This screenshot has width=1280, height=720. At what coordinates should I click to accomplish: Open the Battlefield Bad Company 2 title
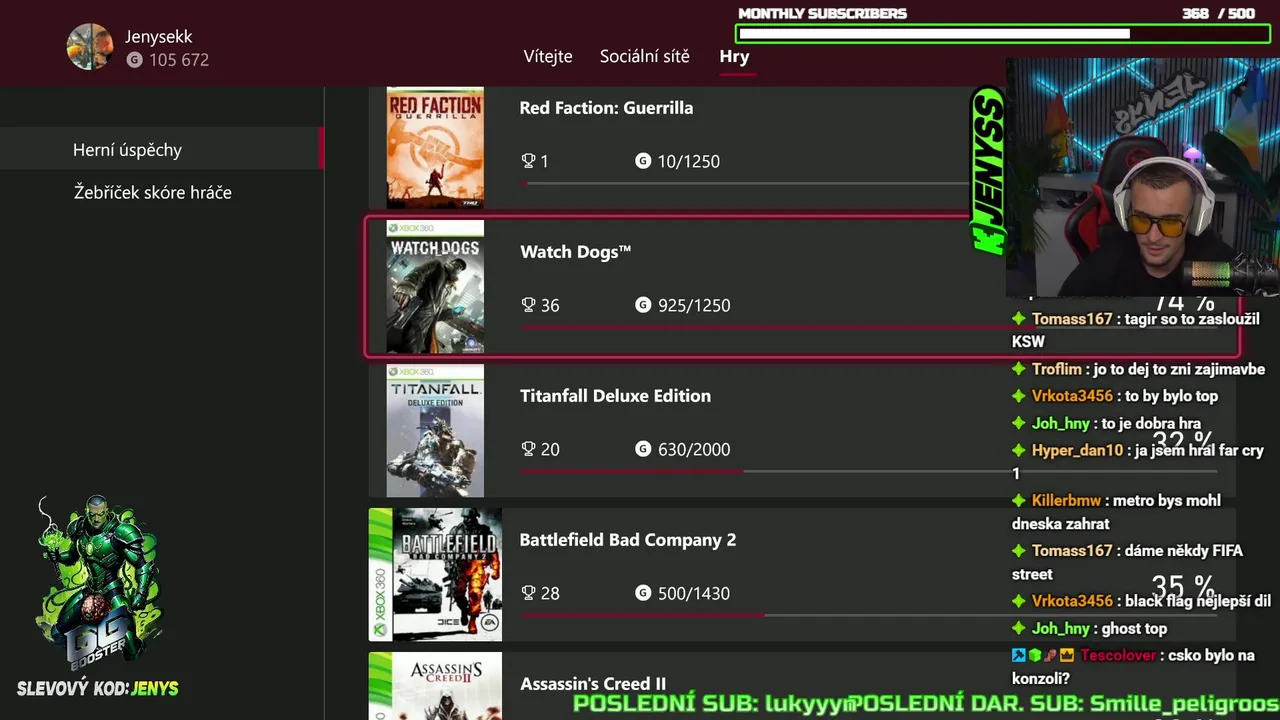[x=628, y=540]
